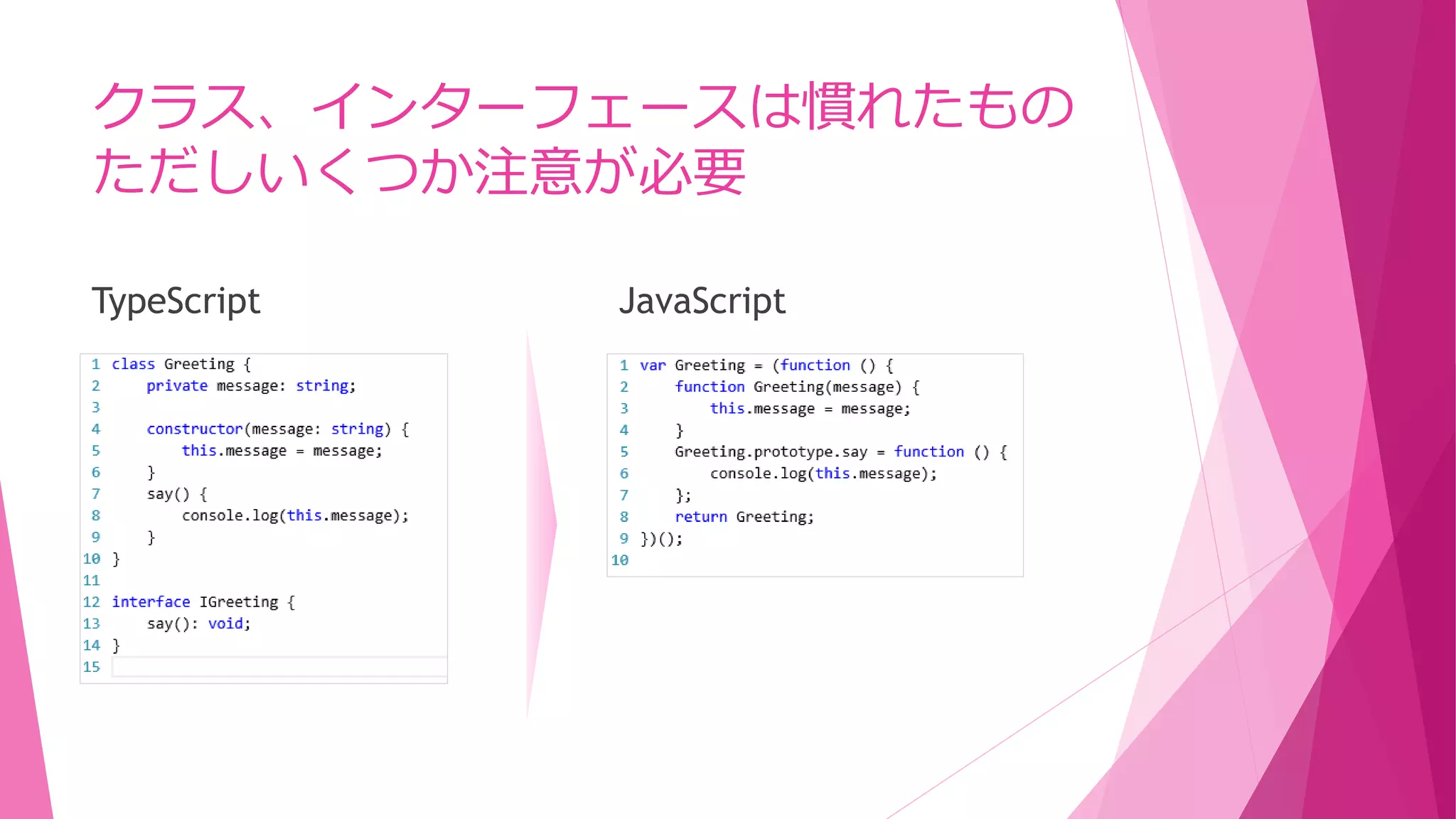Viewport: 1456px width, 819px height.
Task: Click the 'return Greeting;' line
Action: click(x=744, y=517)
